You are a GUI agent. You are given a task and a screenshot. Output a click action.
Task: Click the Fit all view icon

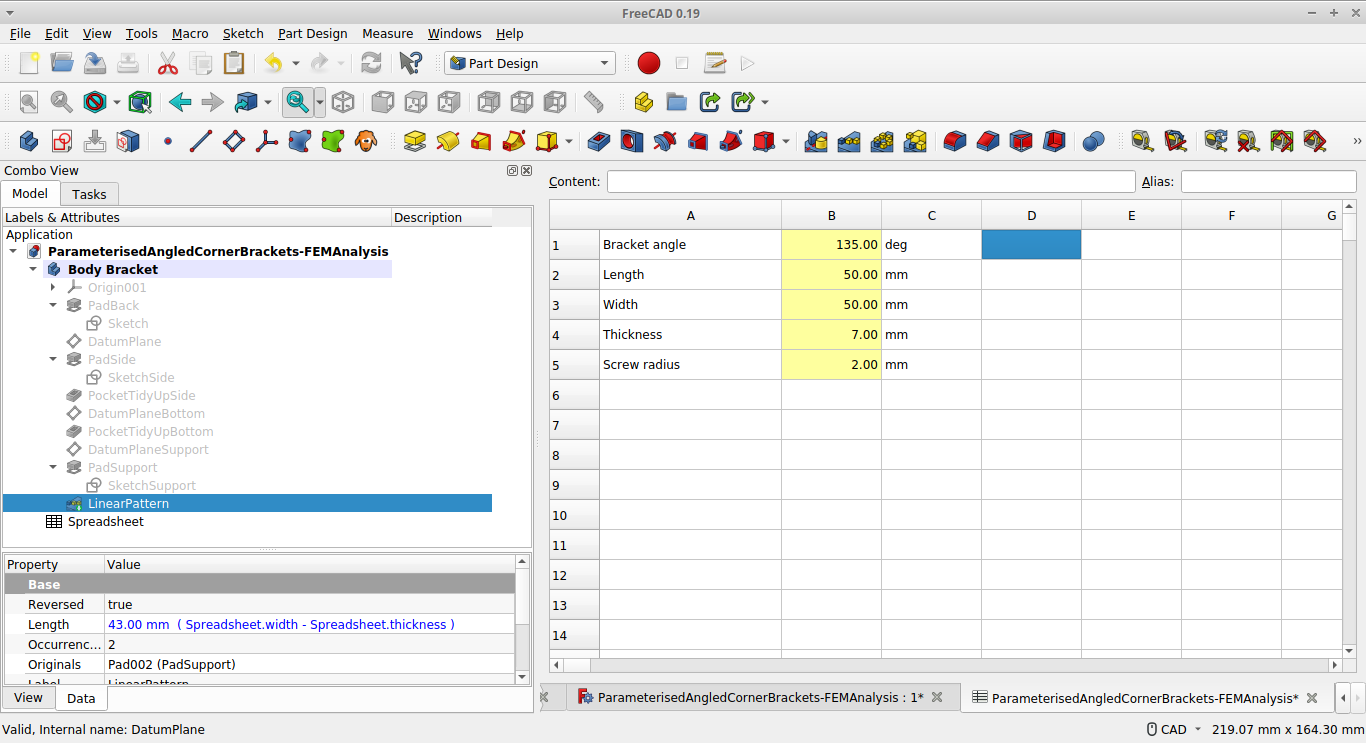(x=29, y=102)
